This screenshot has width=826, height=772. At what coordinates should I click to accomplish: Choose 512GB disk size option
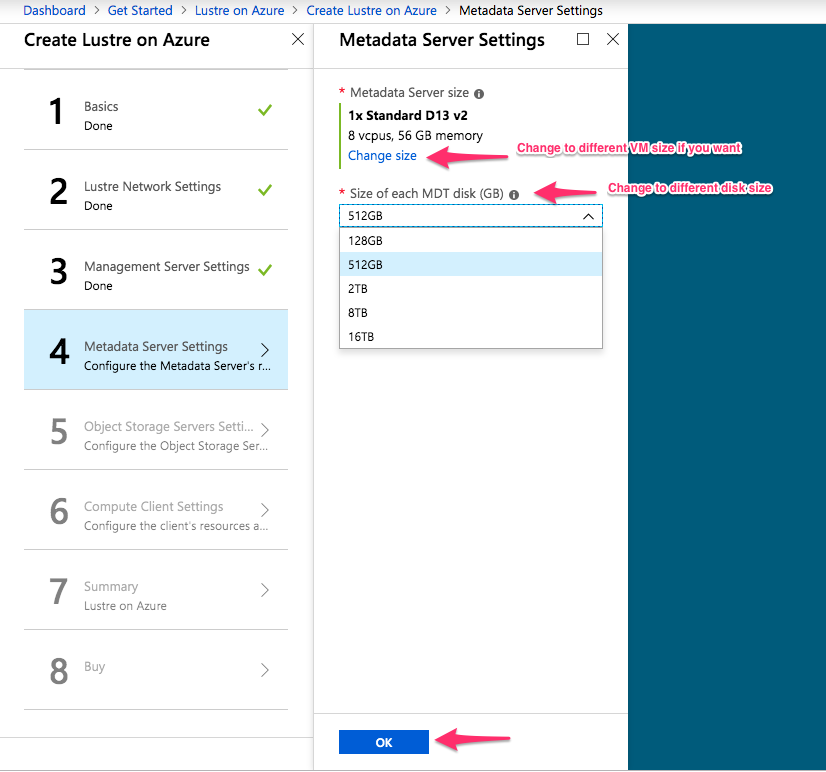[471, 265]
